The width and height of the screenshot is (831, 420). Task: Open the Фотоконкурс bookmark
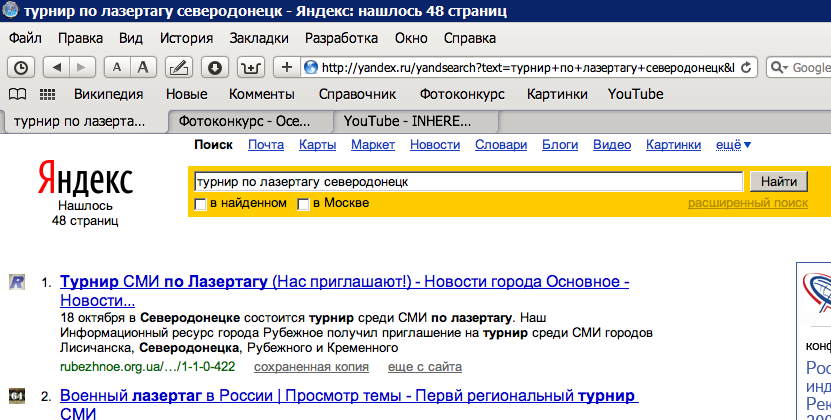(462, 94)
